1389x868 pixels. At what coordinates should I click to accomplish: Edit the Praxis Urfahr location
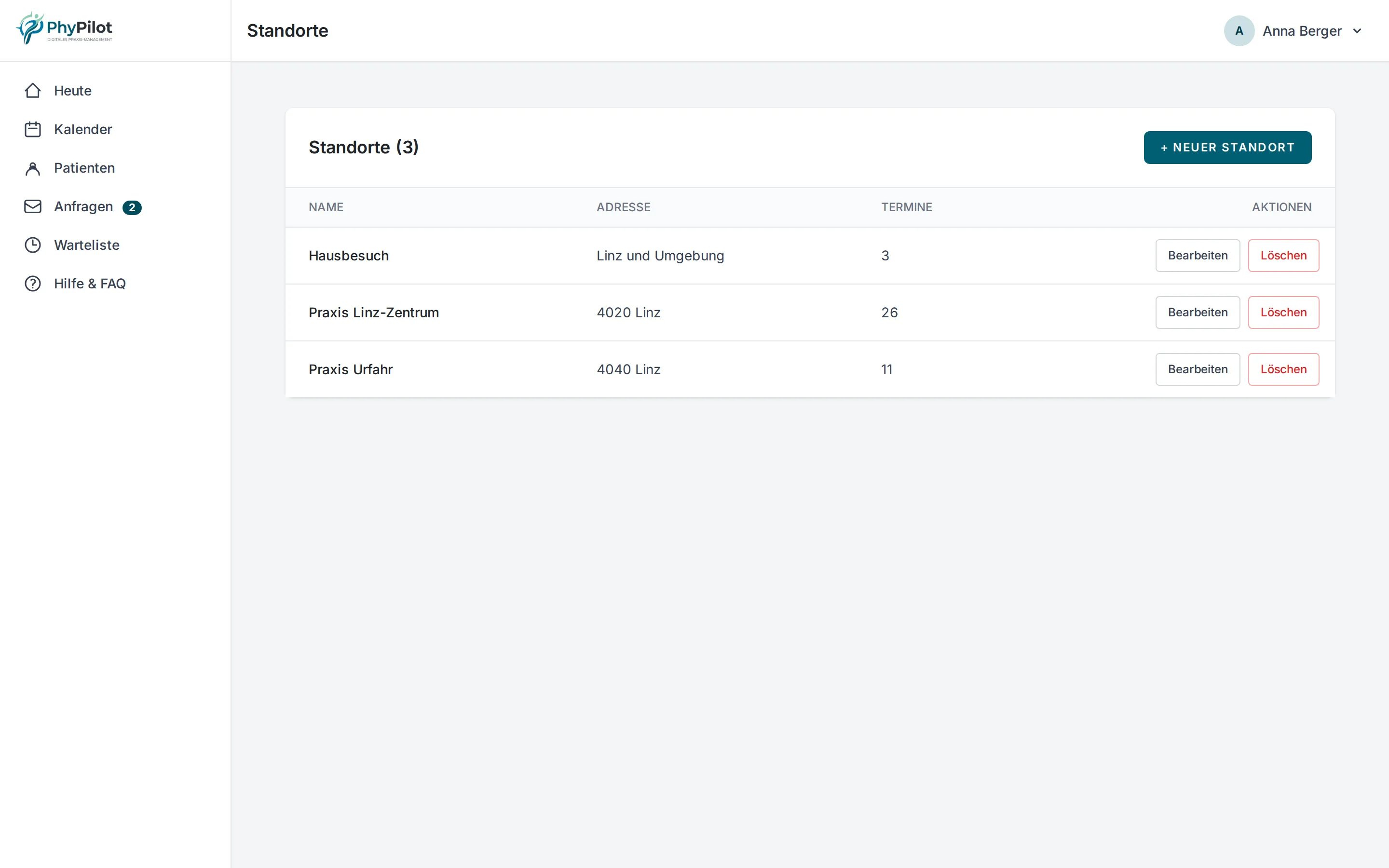(x=1198, y=369)
